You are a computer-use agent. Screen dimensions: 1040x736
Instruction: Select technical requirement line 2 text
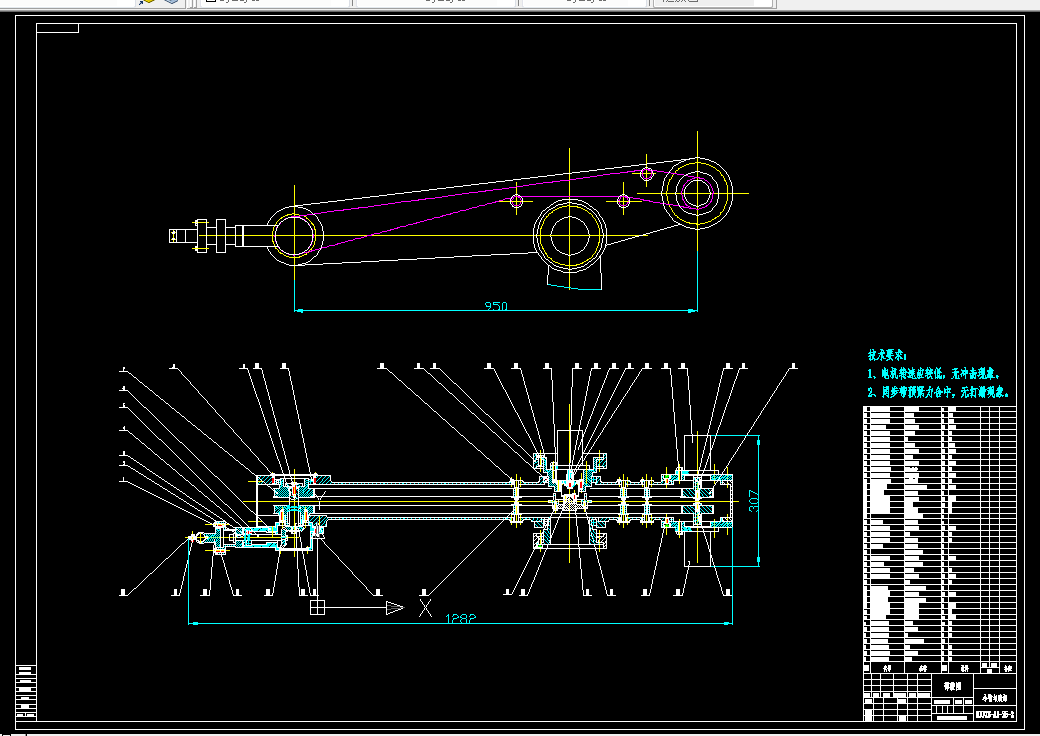click(939, 393)
